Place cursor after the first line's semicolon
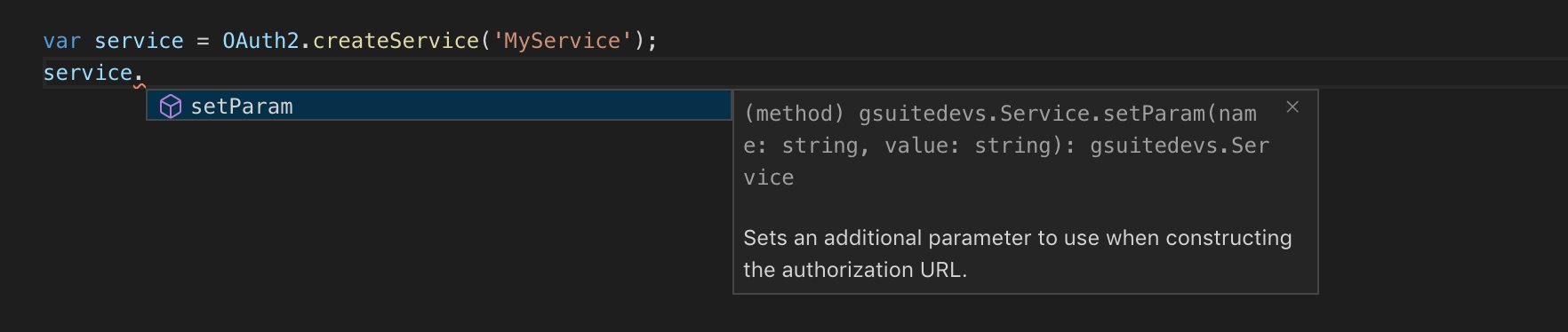The height and width of the screenshot is (332, 1568). click(x=659, y=41)
